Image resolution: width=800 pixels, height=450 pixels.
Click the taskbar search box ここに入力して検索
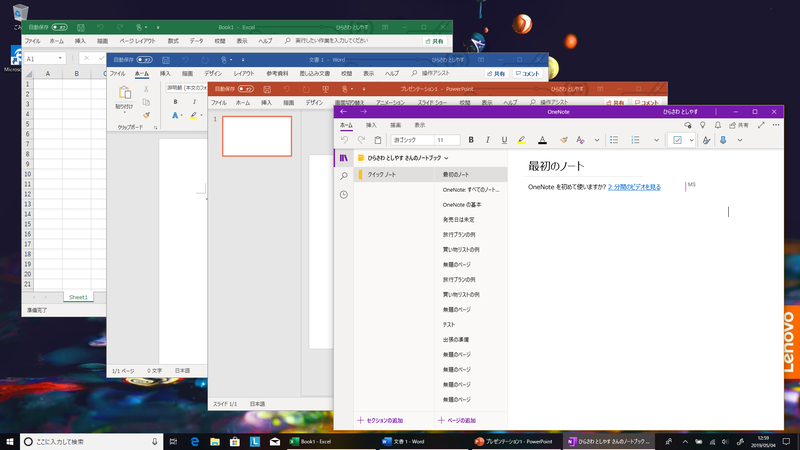pos(92,442)
